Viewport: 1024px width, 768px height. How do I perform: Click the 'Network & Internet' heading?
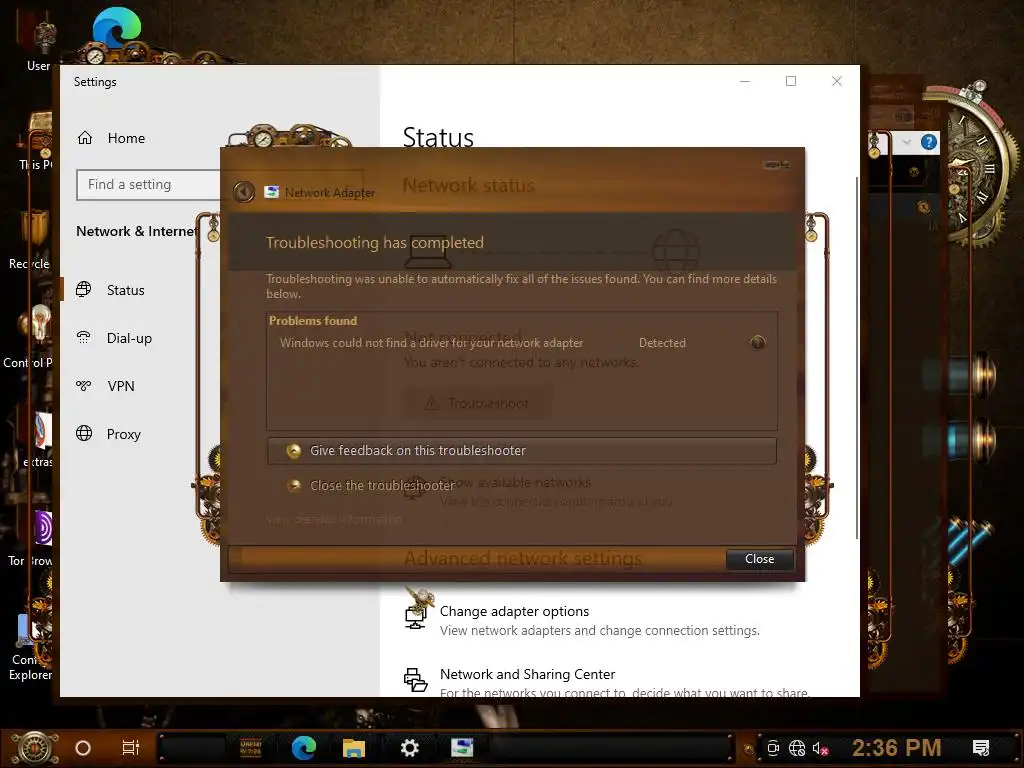pyautogui.click(x=136, y=231)
